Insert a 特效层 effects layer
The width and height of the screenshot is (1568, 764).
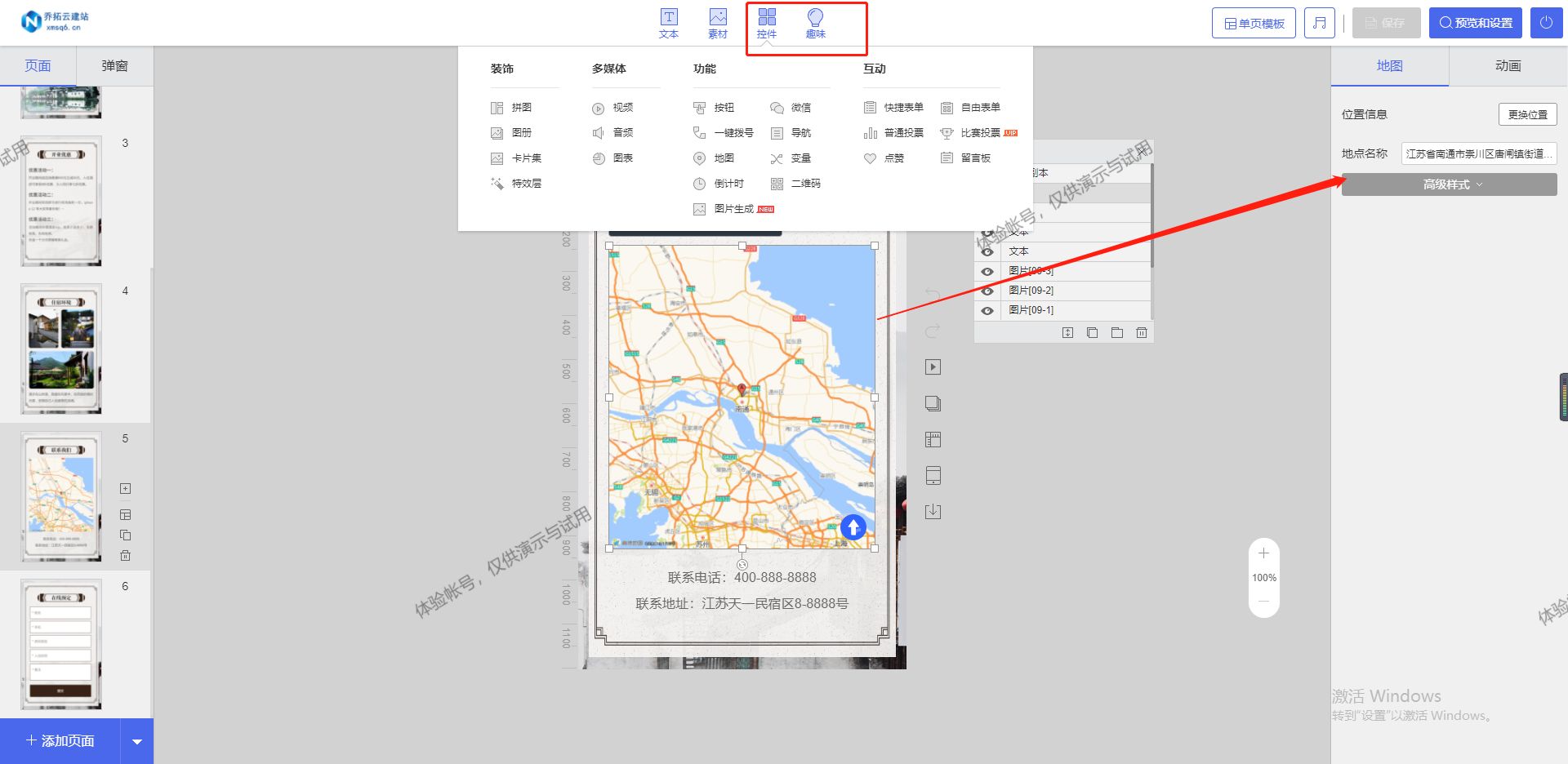(516, 184)
